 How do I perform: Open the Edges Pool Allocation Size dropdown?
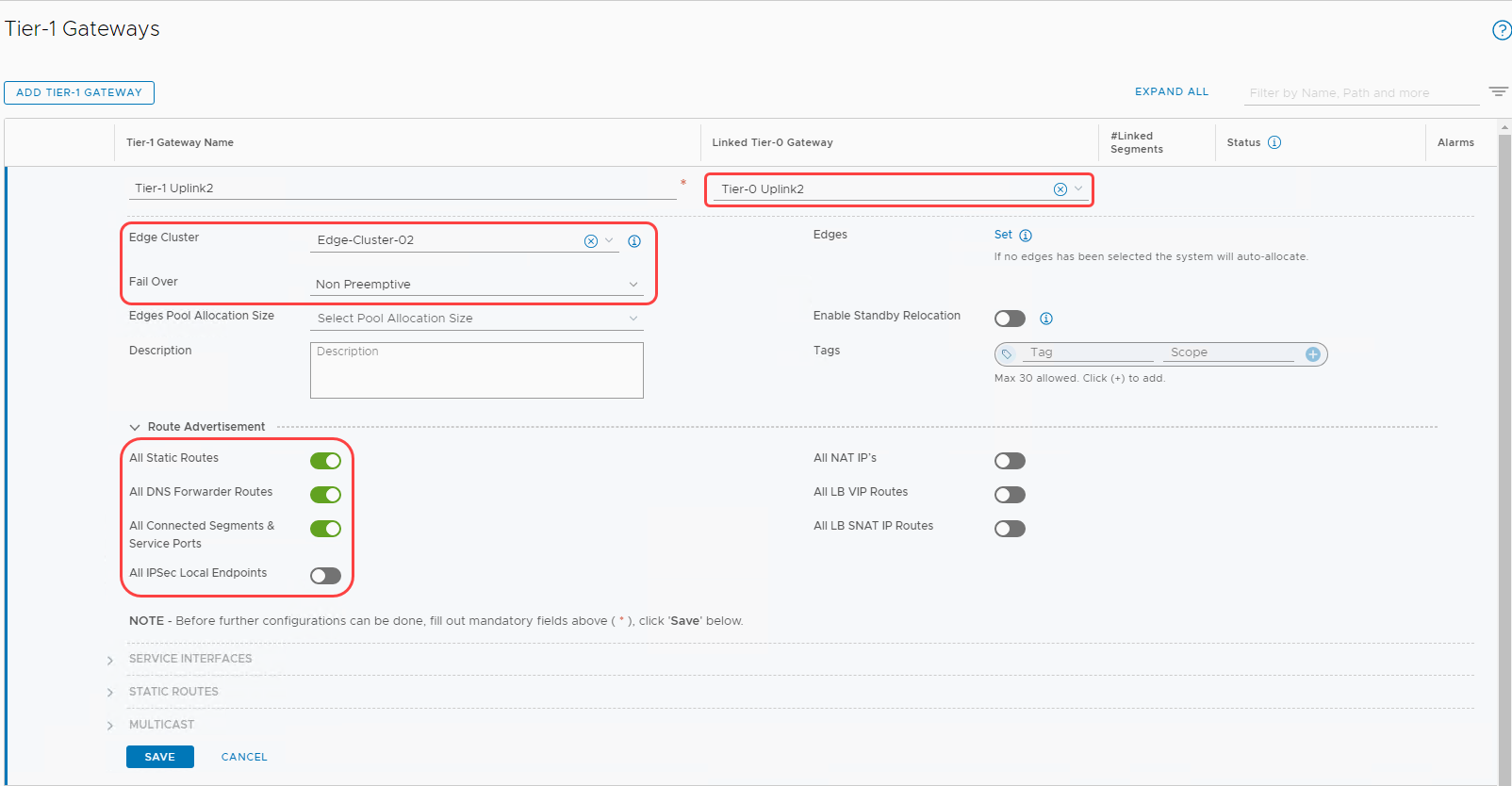(x=477, y=319)
